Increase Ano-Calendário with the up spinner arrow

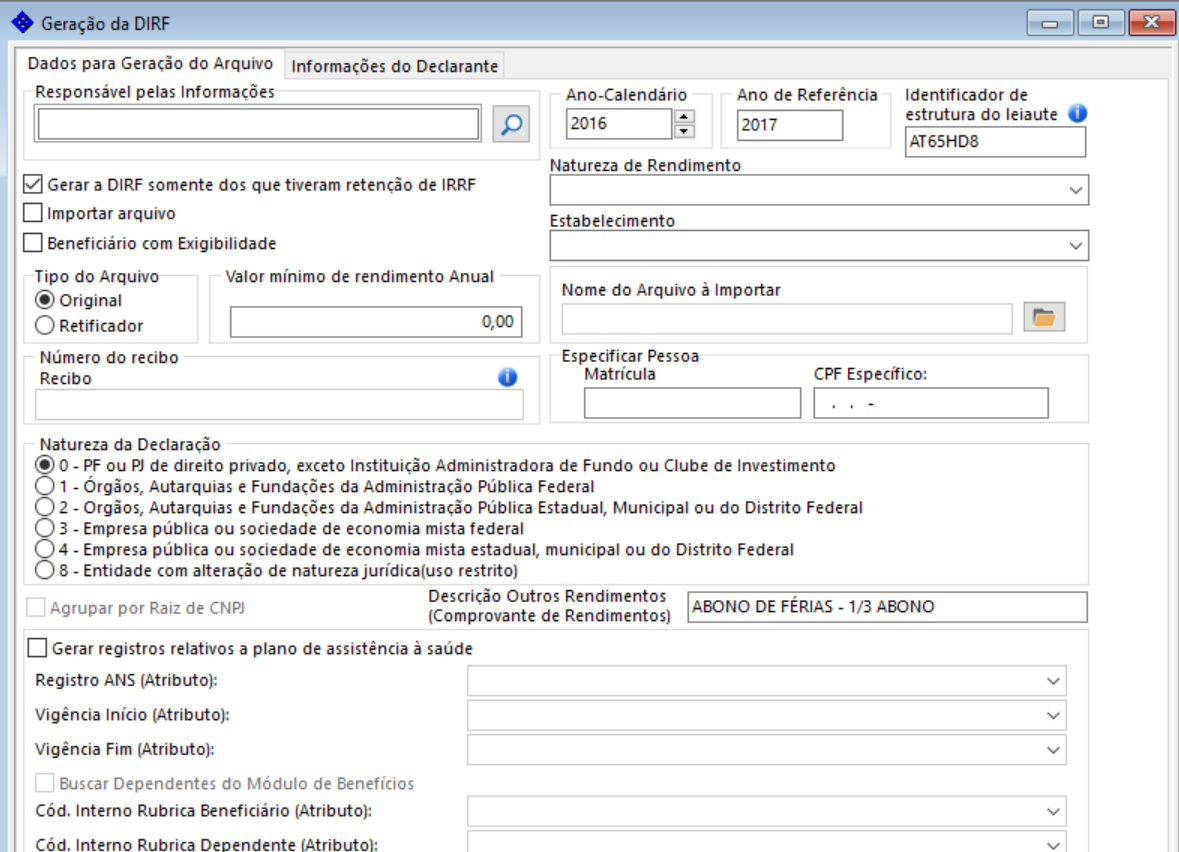683,117
